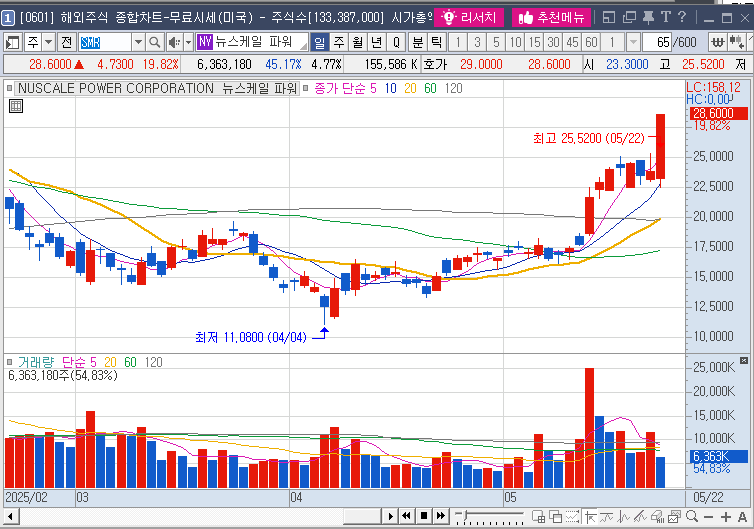Click the add chart window icon

point(539,517)
